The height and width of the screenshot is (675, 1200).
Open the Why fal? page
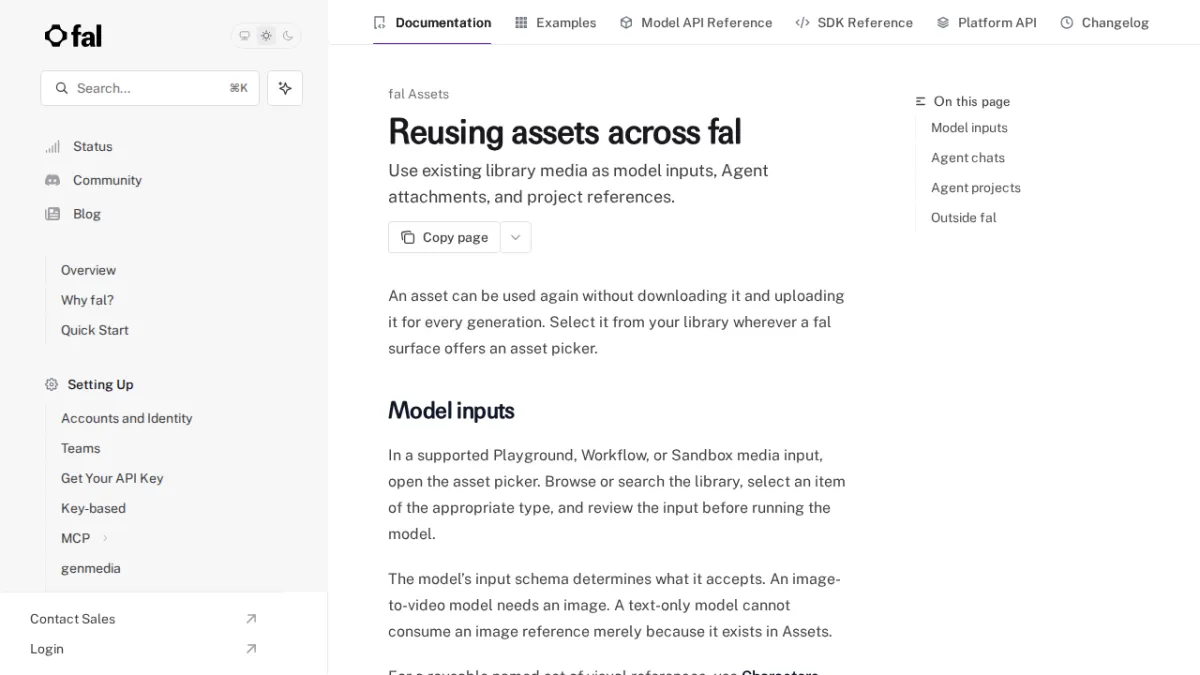click(87, 301)
